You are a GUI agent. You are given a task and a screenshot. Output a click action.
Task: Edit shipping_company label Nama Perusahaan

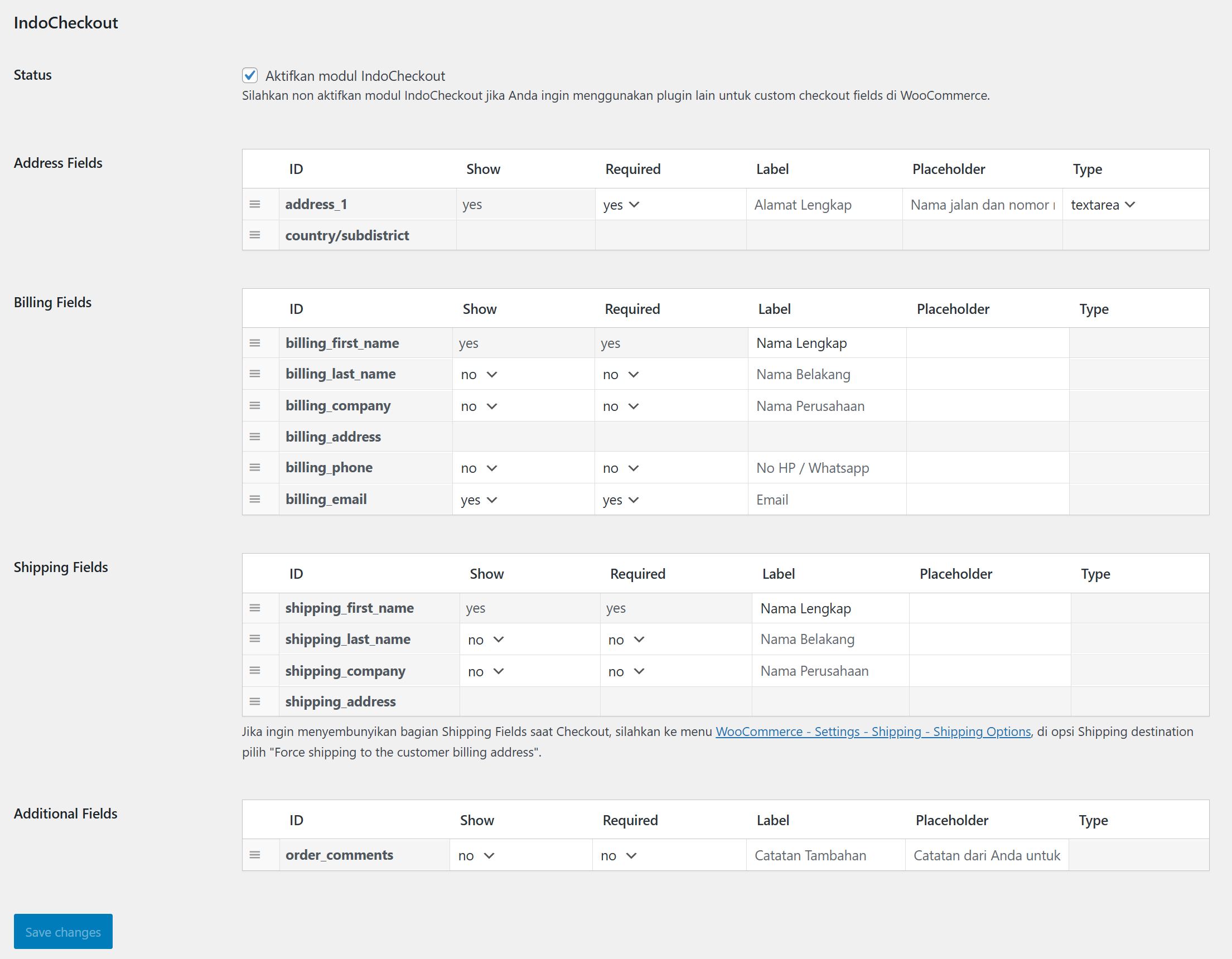click(x=830, y=671)
